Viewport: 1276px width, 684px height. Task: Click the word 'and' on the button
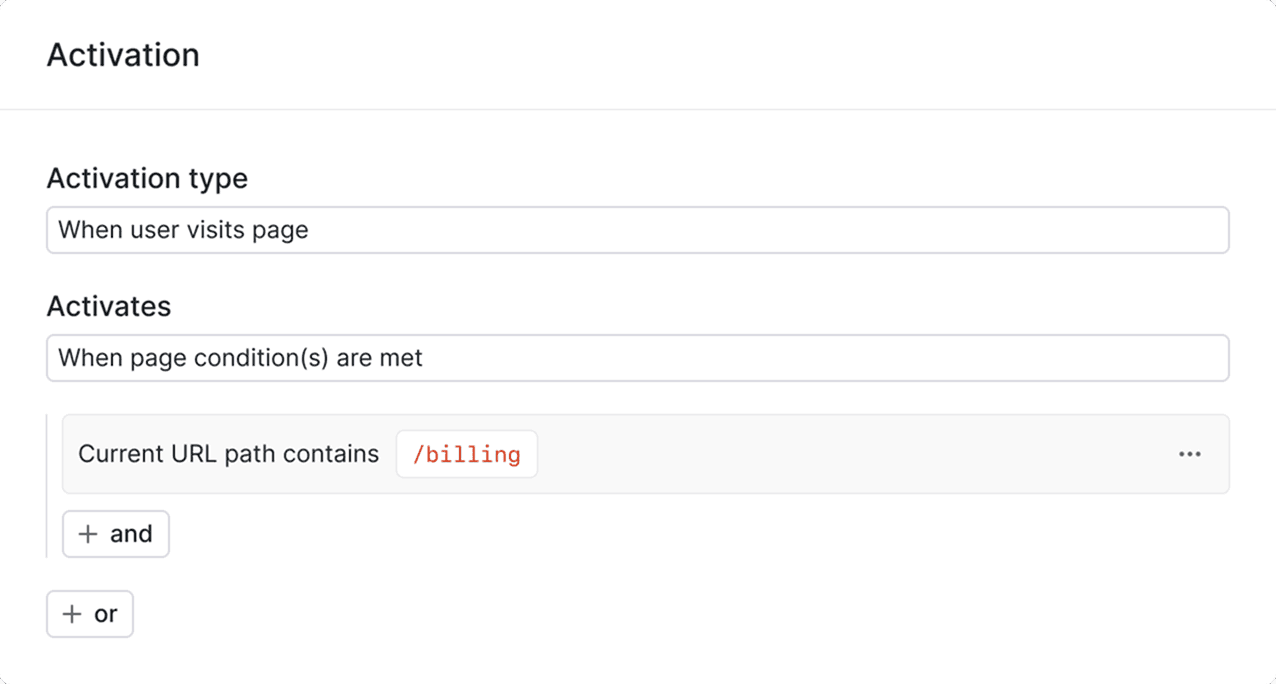point(131,534)
